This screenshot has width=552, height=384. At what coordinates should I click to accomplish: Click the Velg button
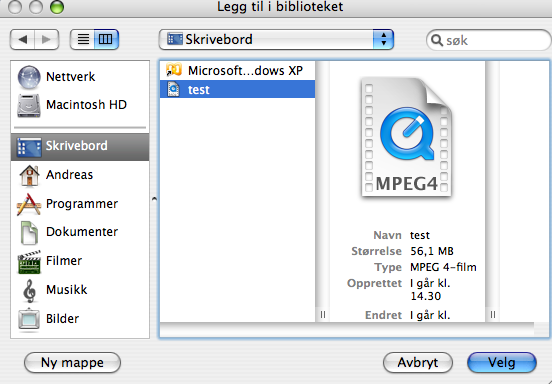[502, 363]
